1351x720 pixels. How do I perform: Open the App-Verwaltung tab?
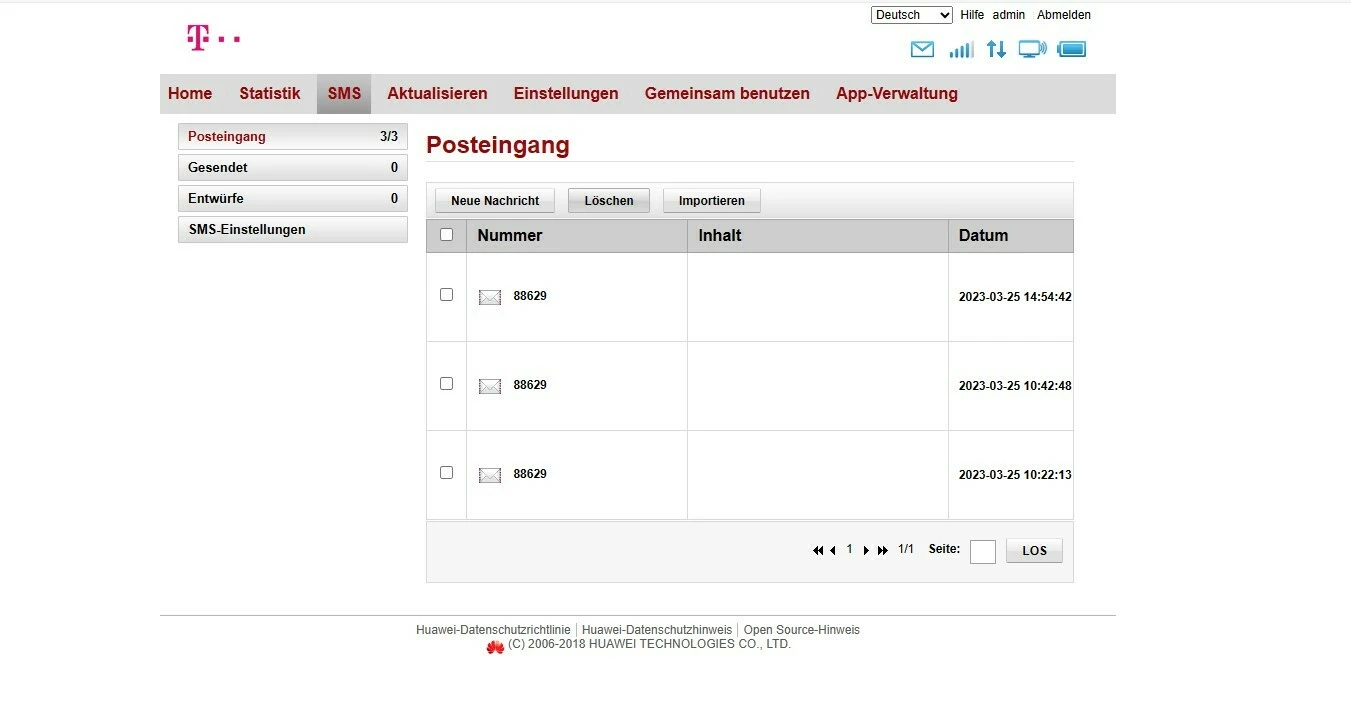(897, 94)
